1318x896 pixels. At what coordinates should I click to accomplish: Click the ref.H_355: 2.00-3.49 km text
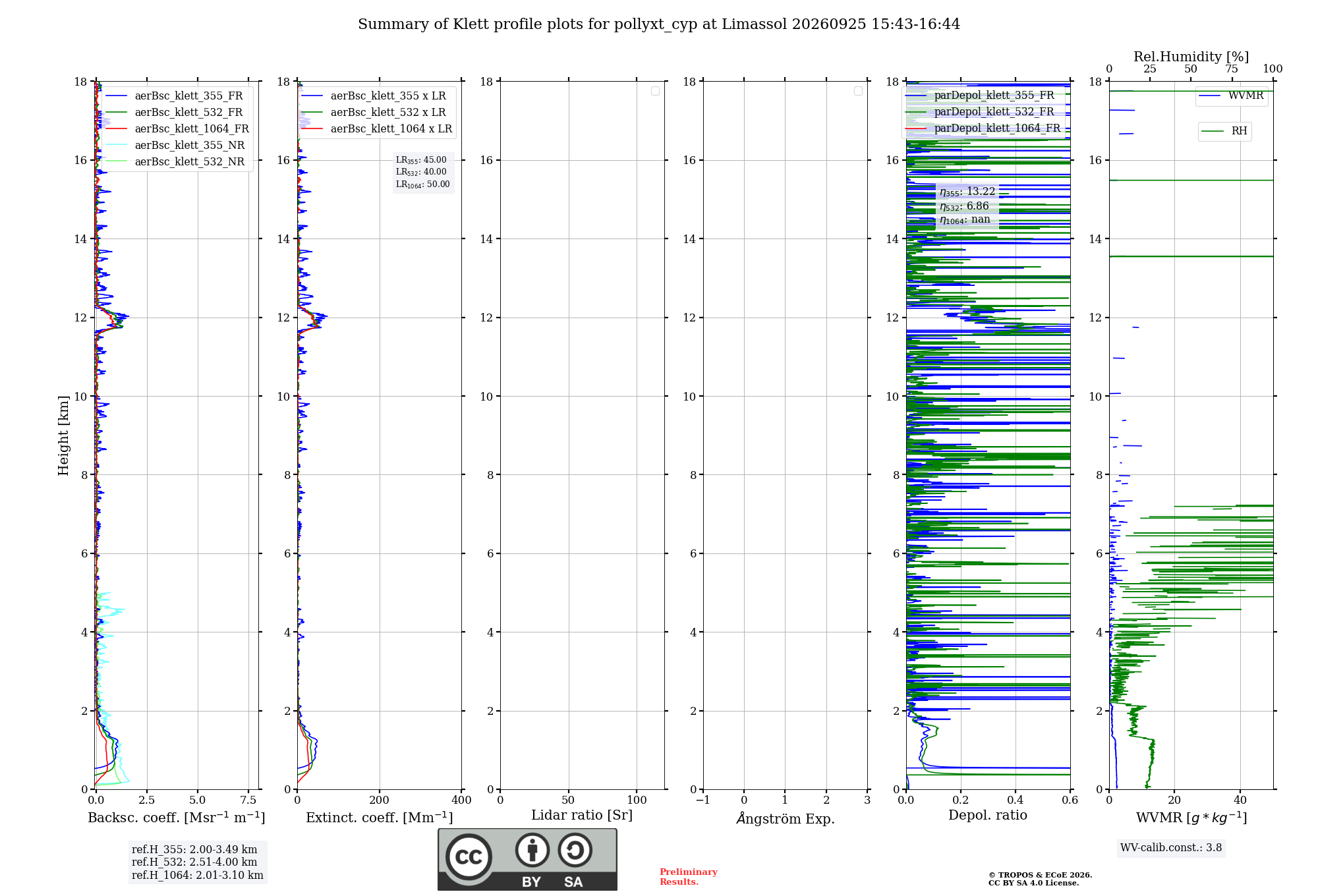(194, 850)
